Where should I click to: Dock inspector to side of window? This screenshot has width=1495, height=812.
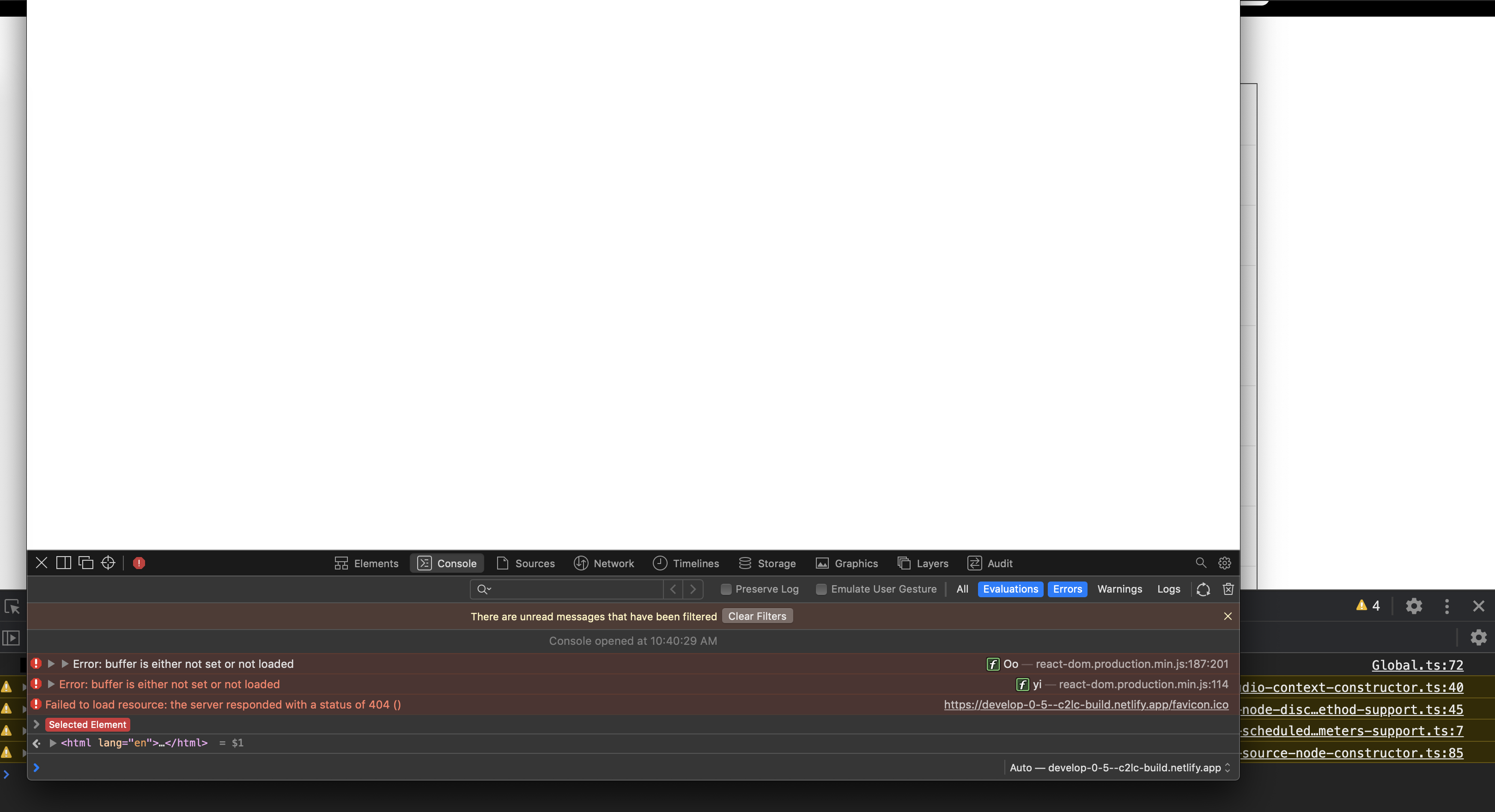click(63, 563)
